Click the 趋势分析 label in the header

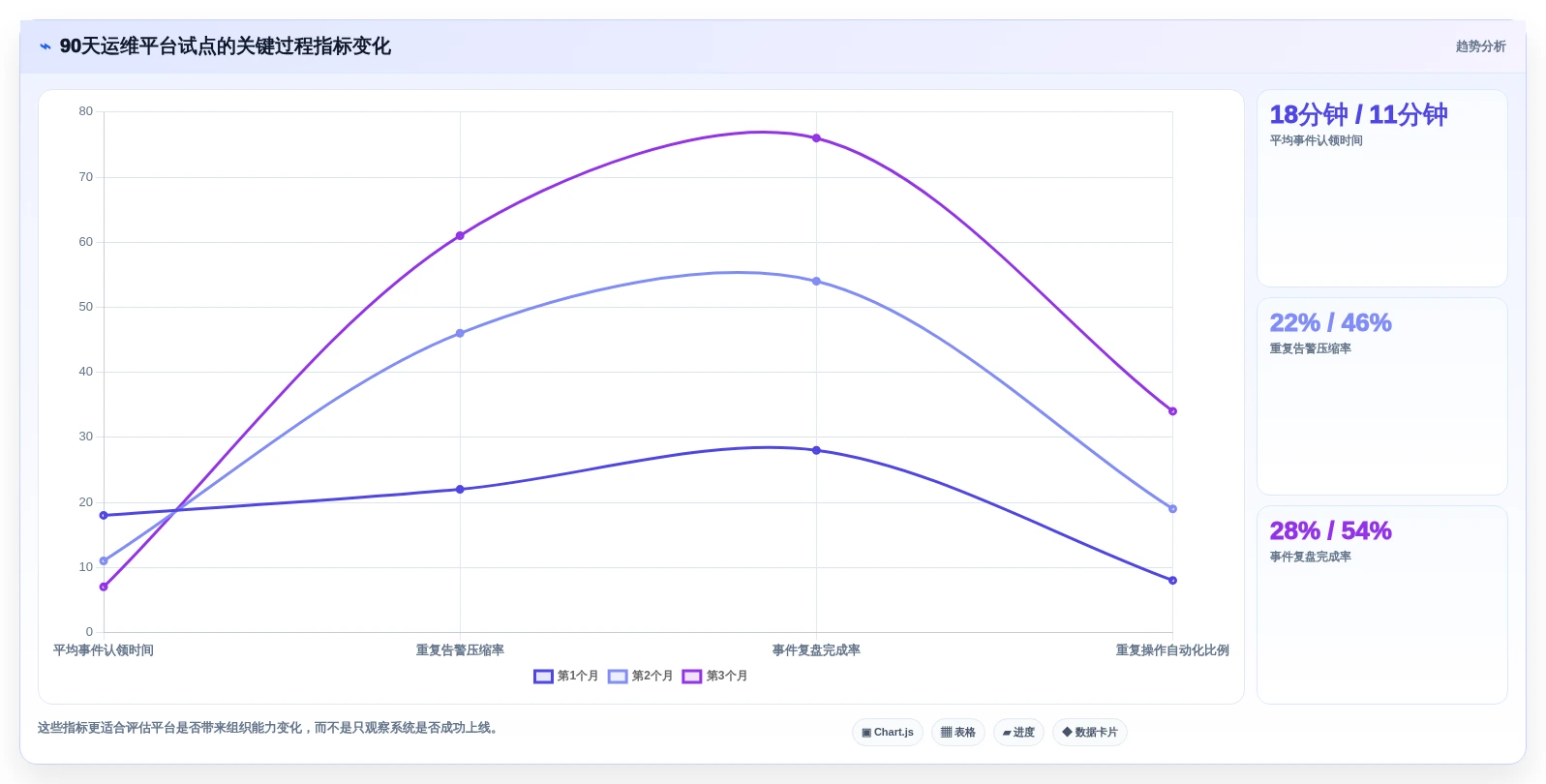(x=1480, y=46)
